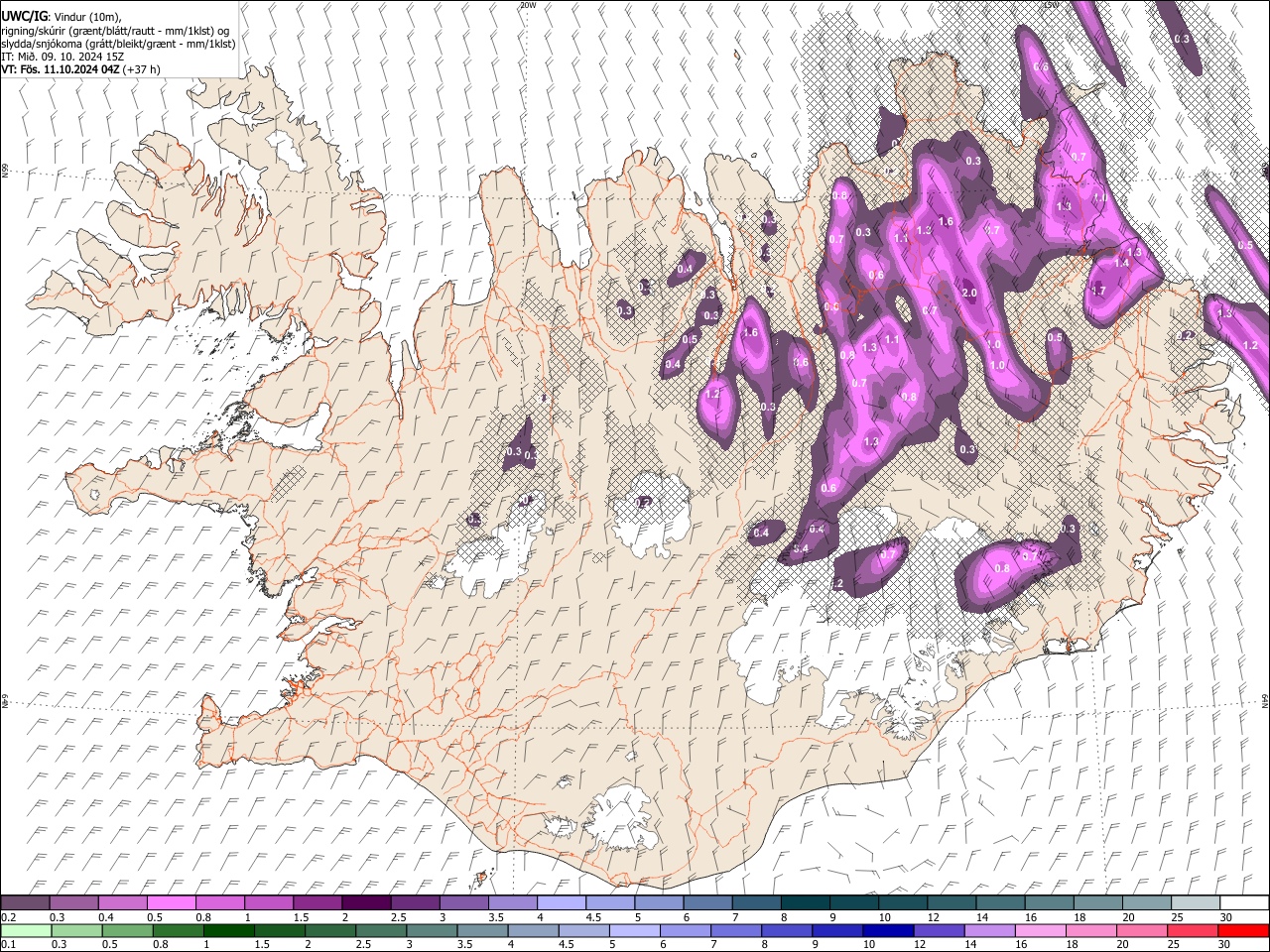This screenshot has width=1270, height=952.
Task: Click the '1.4' precipitation value on the map
Action: pyautogui.click(x=1121, y=263)
